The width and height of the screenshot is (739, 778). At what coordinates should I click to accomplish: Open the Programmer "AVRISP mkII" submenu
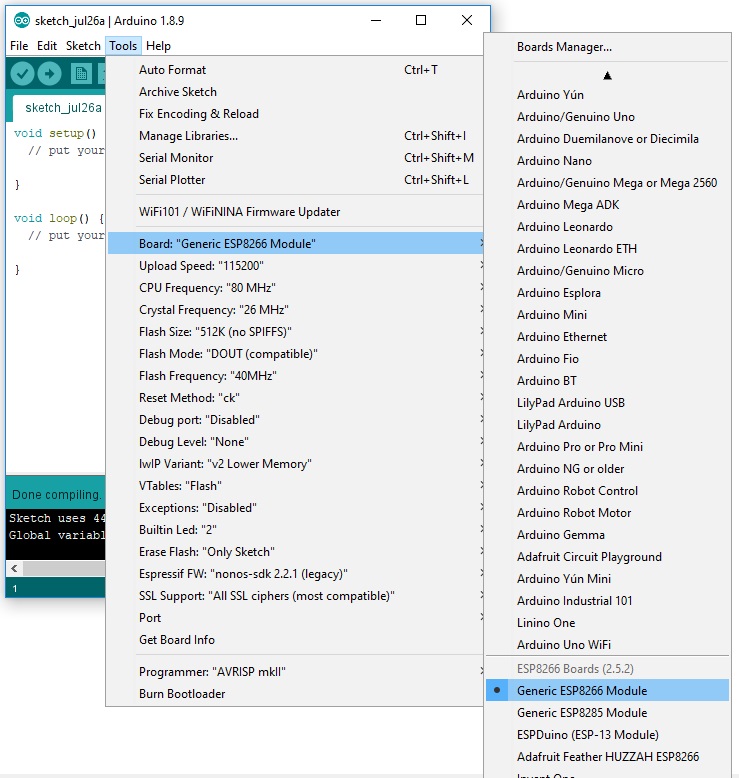[x=295, y=671]
